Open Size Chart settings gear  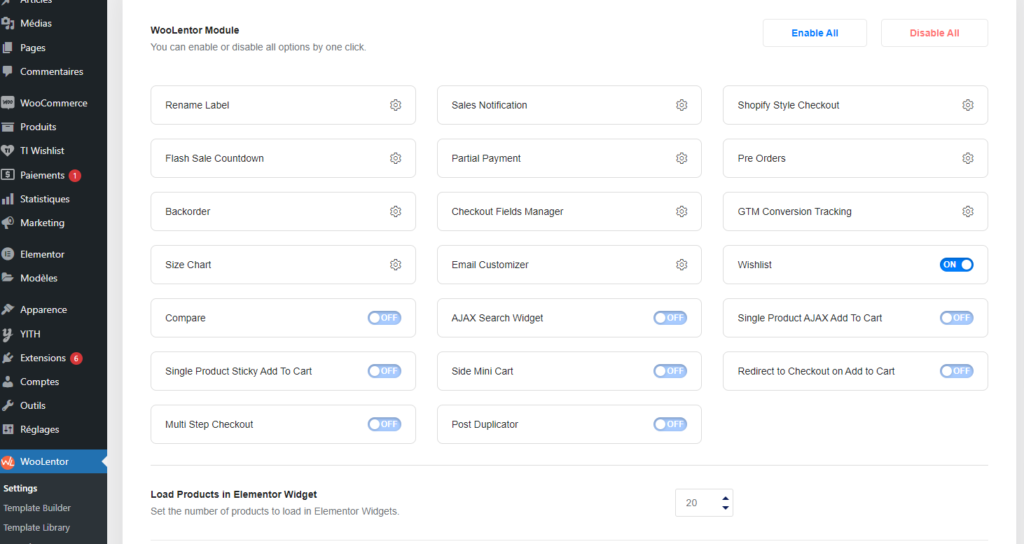[395, 265]
